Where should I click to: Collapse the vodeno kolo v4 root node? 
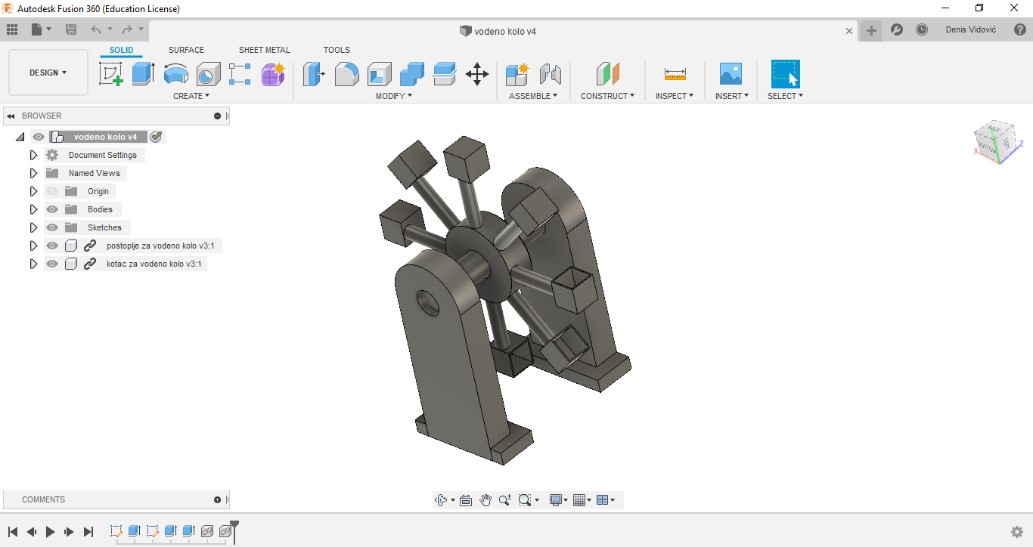click(20, 137)
